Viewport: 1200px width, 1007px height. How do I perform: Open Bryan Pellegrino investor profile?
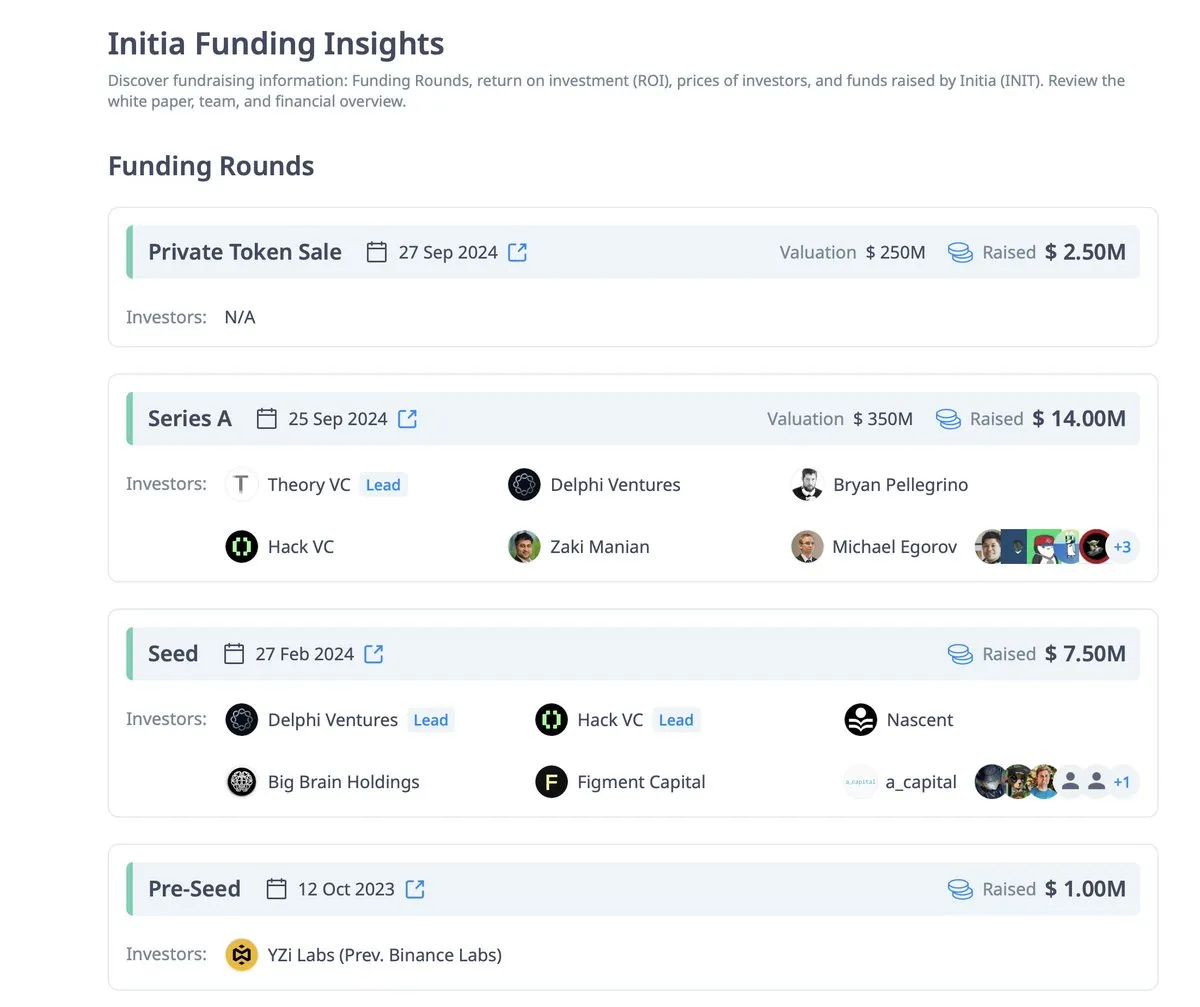pos(900,485)
